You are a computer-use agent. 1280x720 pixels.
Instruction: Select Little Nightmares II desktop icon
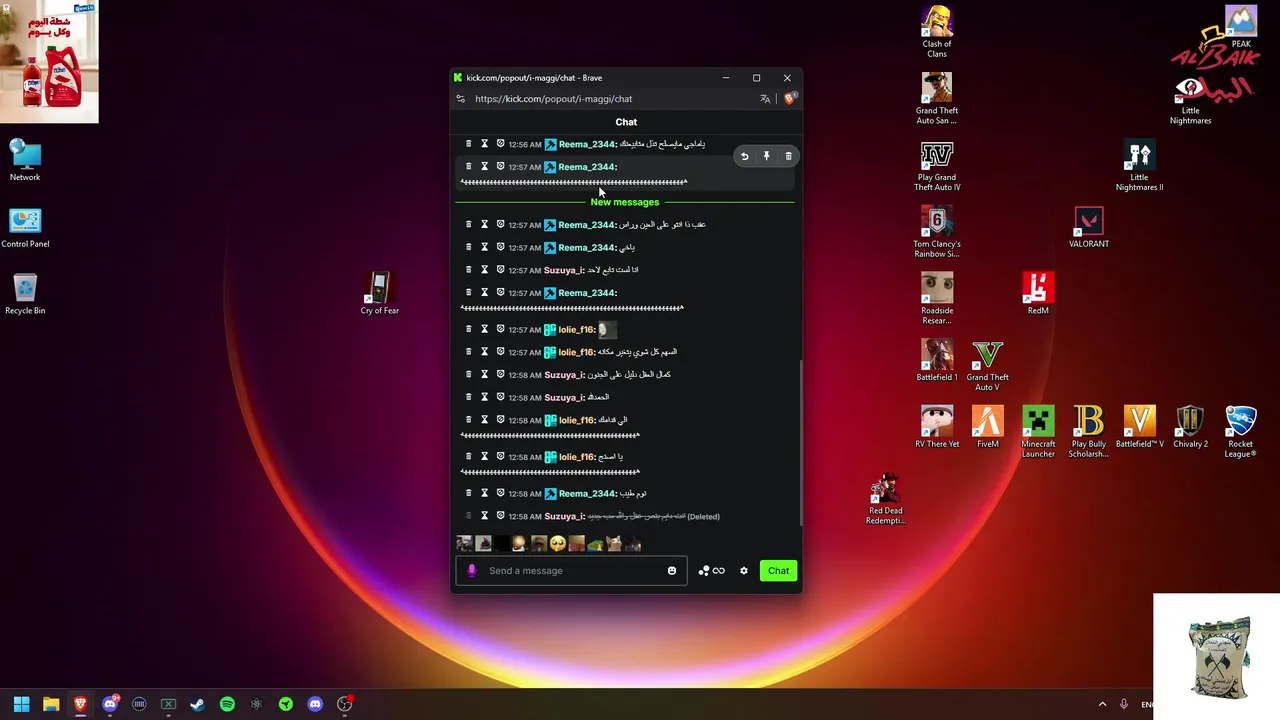coord(1139,165)
